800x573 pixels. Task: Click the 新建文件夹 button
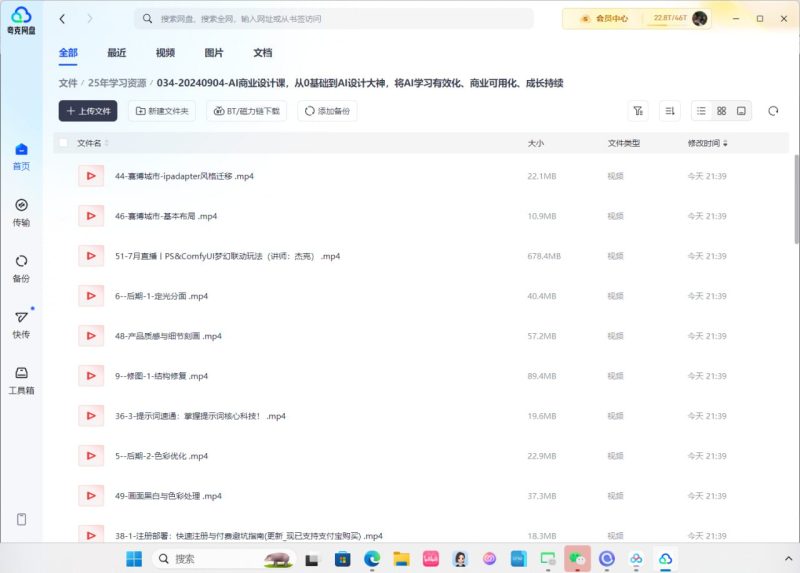162,111
